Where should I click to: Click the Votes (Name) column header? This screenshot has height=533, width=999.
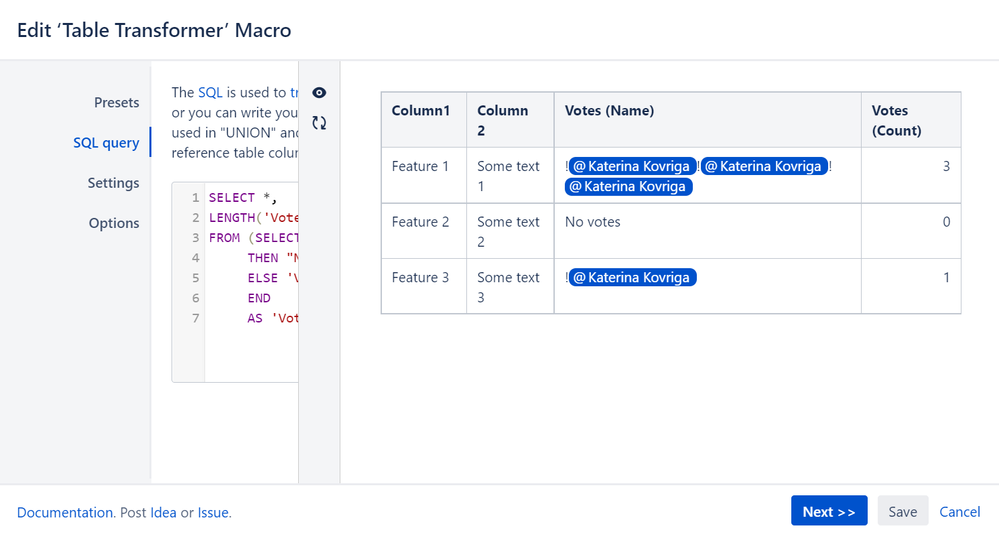coord(609,111)
